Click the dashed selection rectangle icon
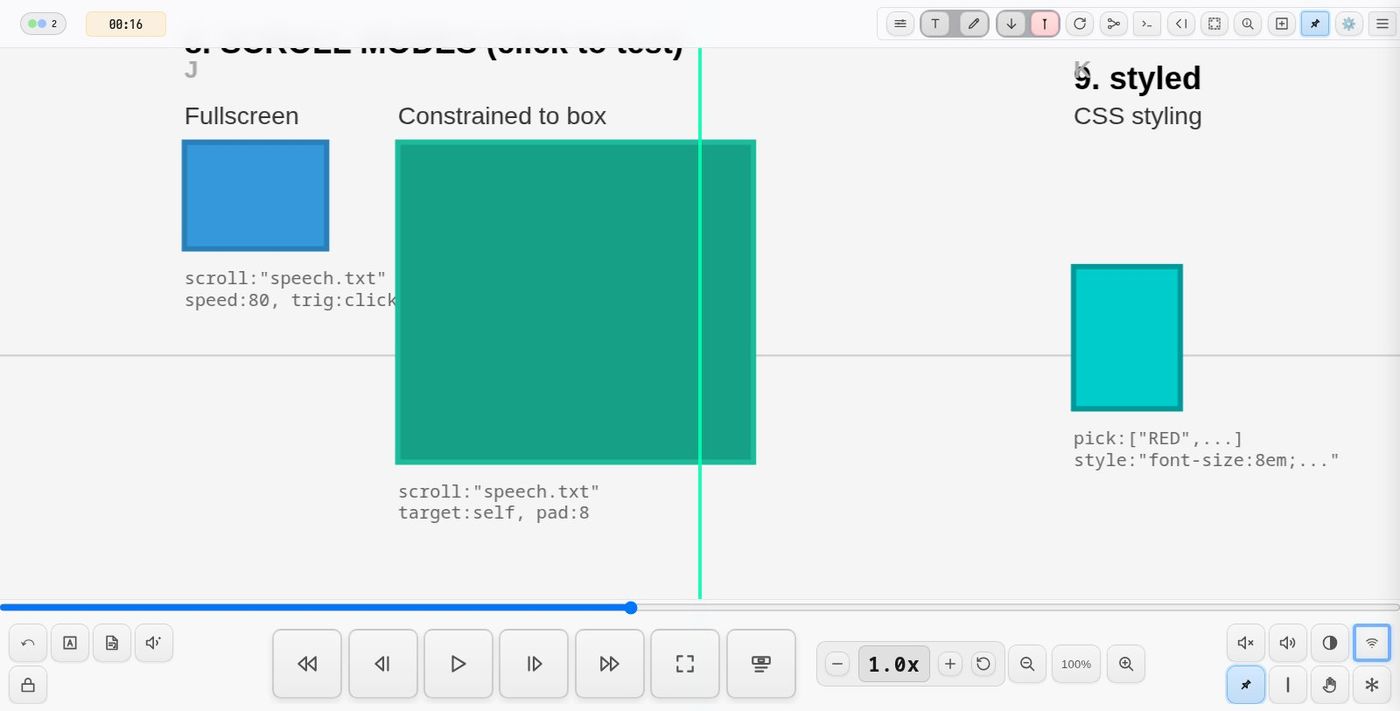1400x711 pixels. pyautogui.click(x=1214, y=24)
